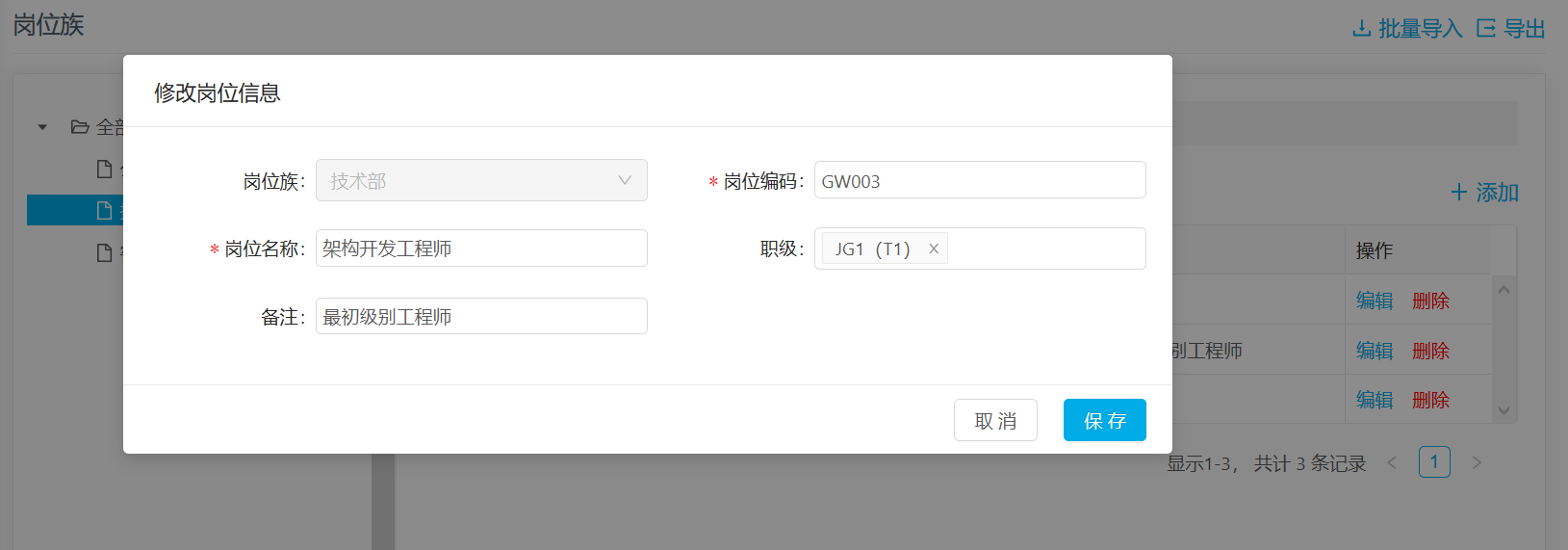
Task: Click the first document icon under root folder
Action: [x=105, y=170]
